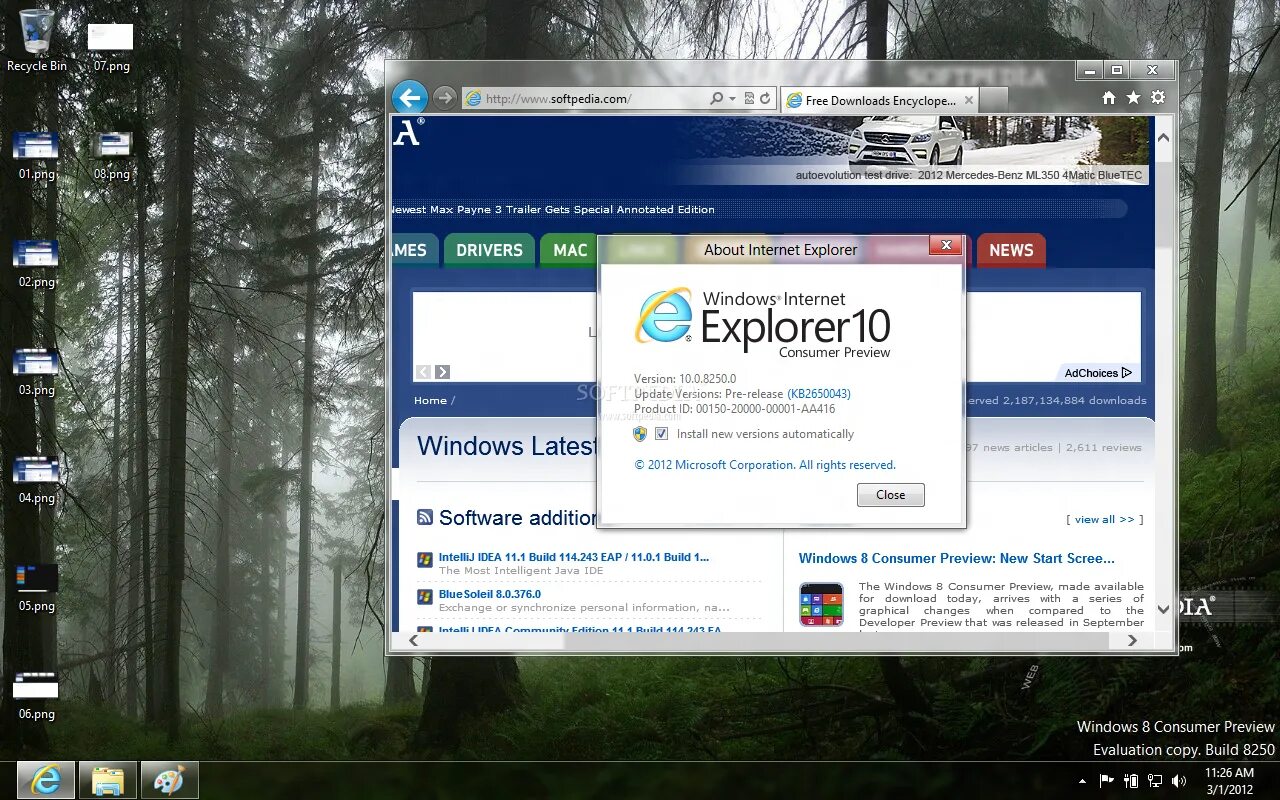Open File Explorer from taskbar
The height and width of the screenshot is (800, 1280).
coord(108,780)
